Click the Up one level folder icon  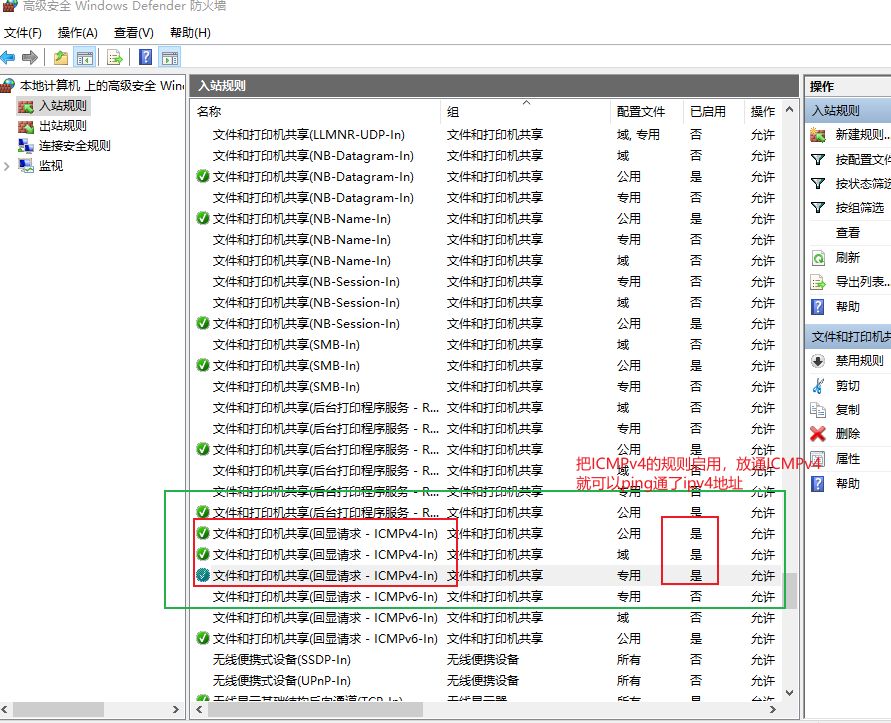[x=62, y=58]
